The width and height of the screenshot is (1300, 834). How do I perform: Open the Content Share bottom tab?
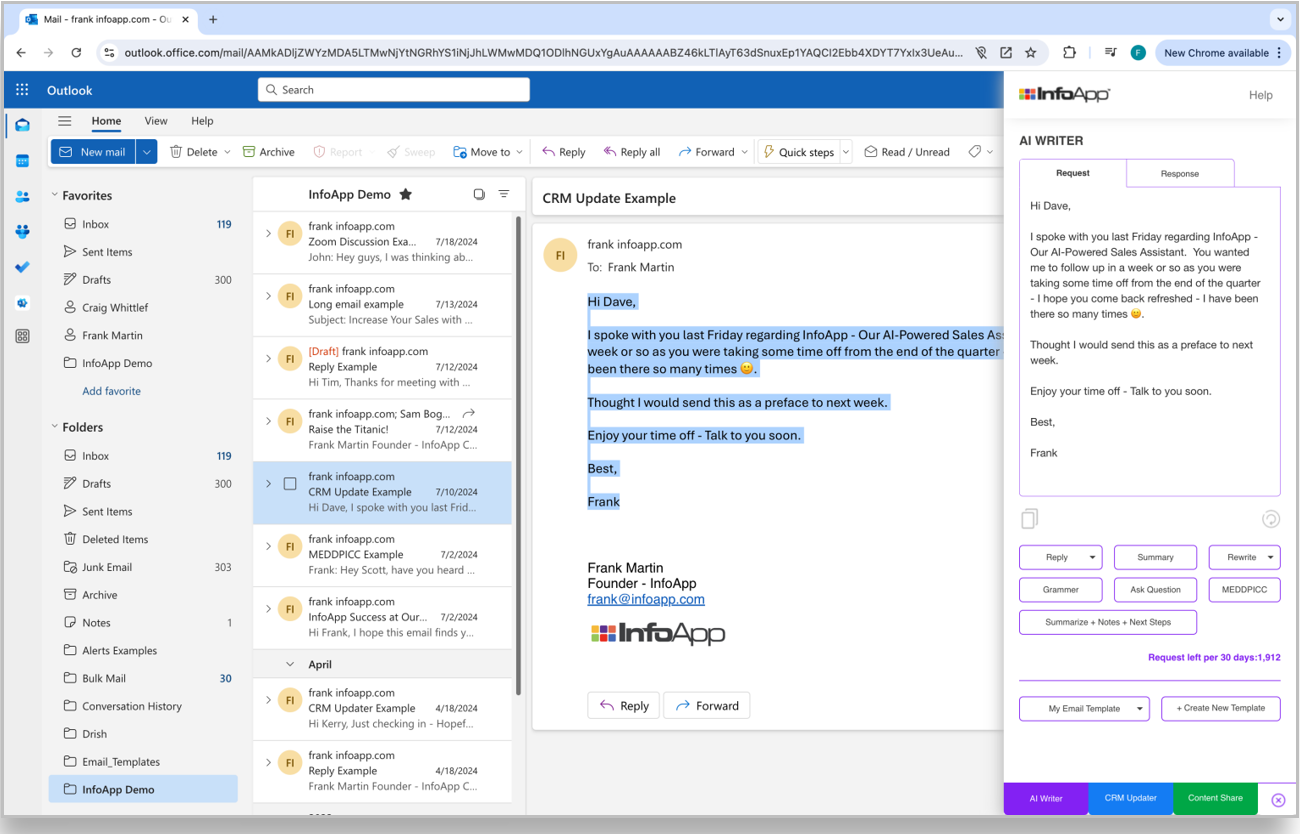(1215, 798)
